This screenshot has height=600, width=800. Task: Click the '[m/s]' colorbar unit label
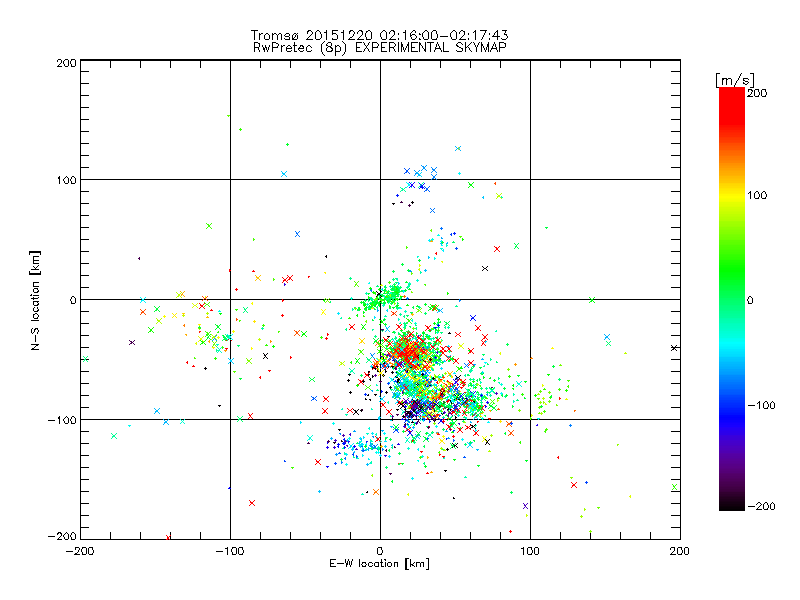735,80
